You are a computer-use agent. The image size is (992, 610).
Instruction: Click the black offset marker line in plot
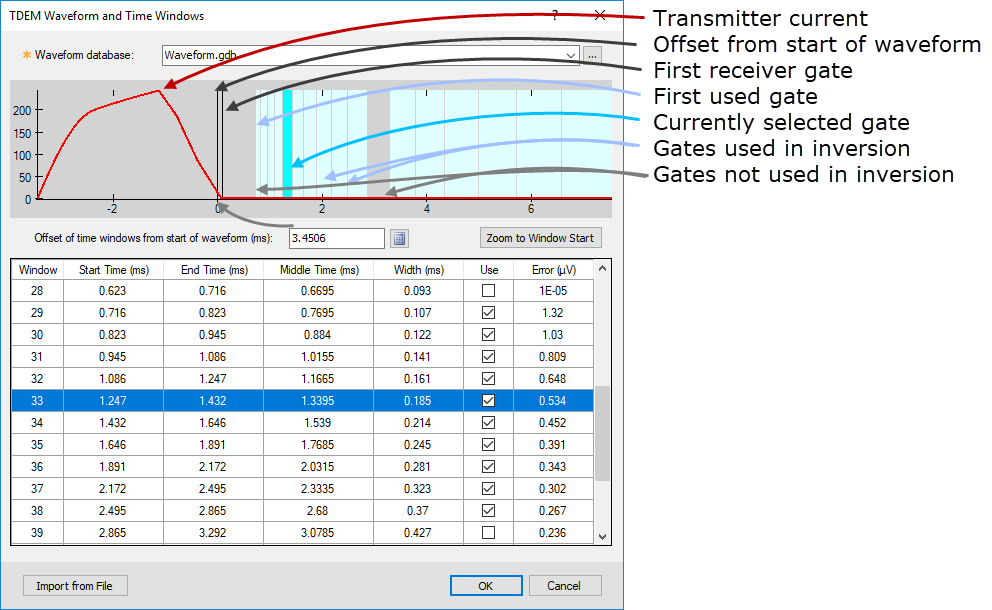pos(220,144)
